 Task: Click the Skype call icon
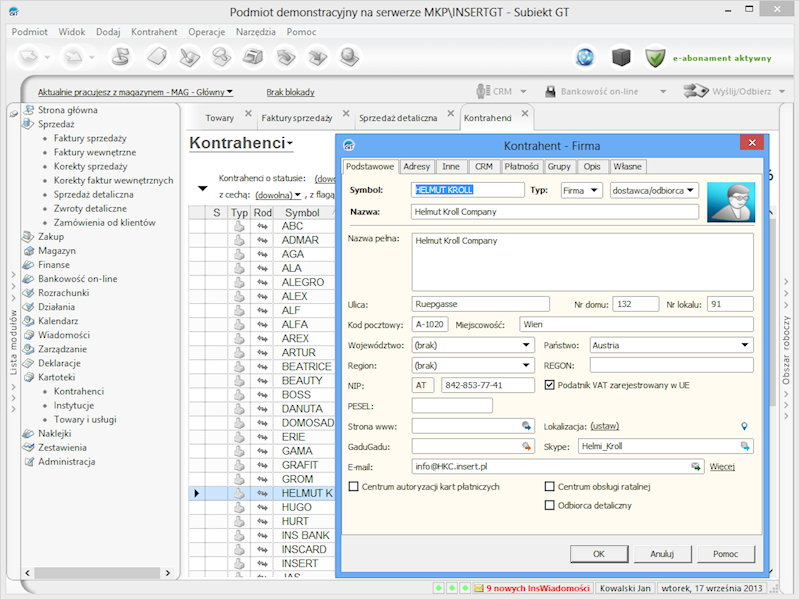click(745, 446)
